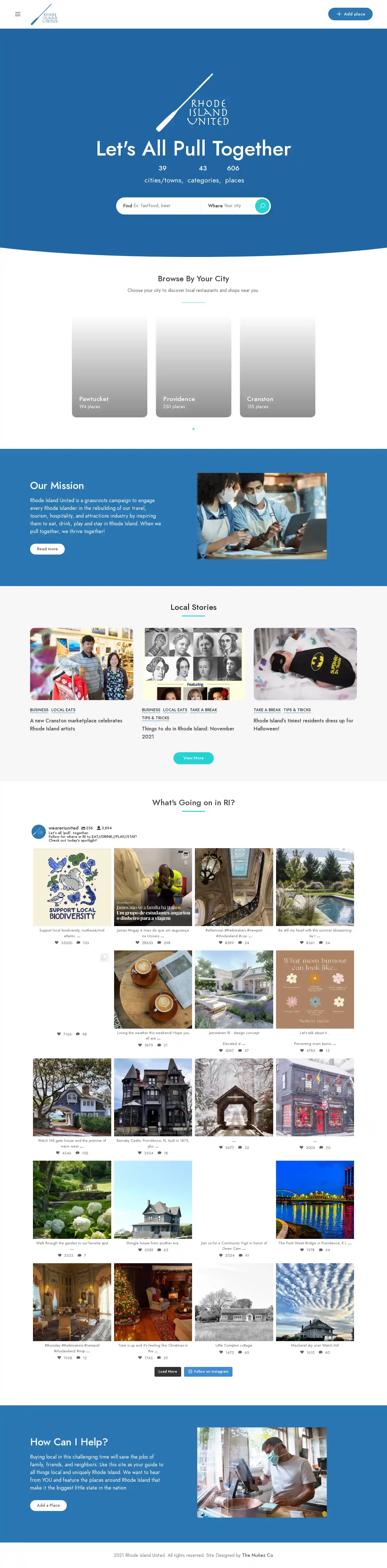Viewport: 387px width, 1568px height.
Task: Open The Nuñez Co footer link
Action: (258, 1555)
